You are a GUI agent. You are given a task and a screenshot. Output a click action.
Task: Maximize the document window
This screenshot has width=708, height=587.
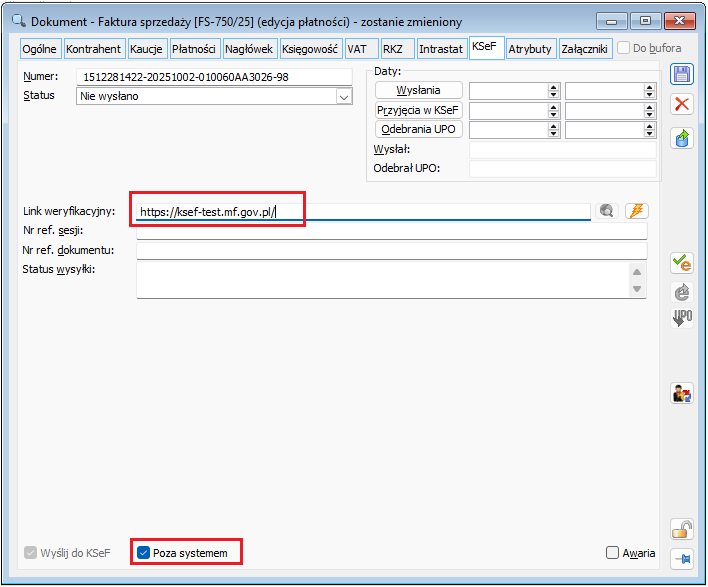(645, 21)
